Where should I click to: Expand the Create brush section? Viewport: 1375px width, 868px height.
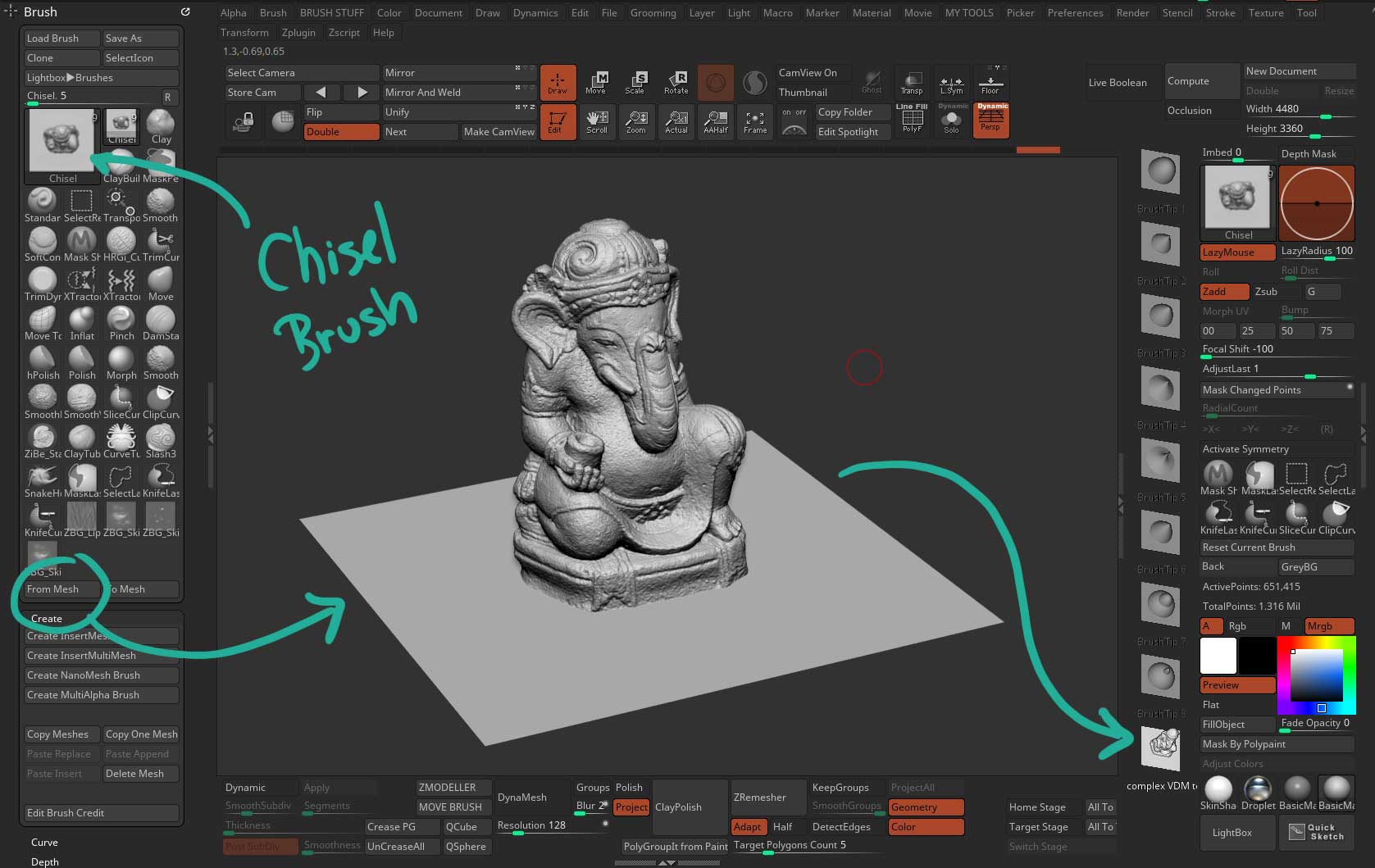[47, 619]
